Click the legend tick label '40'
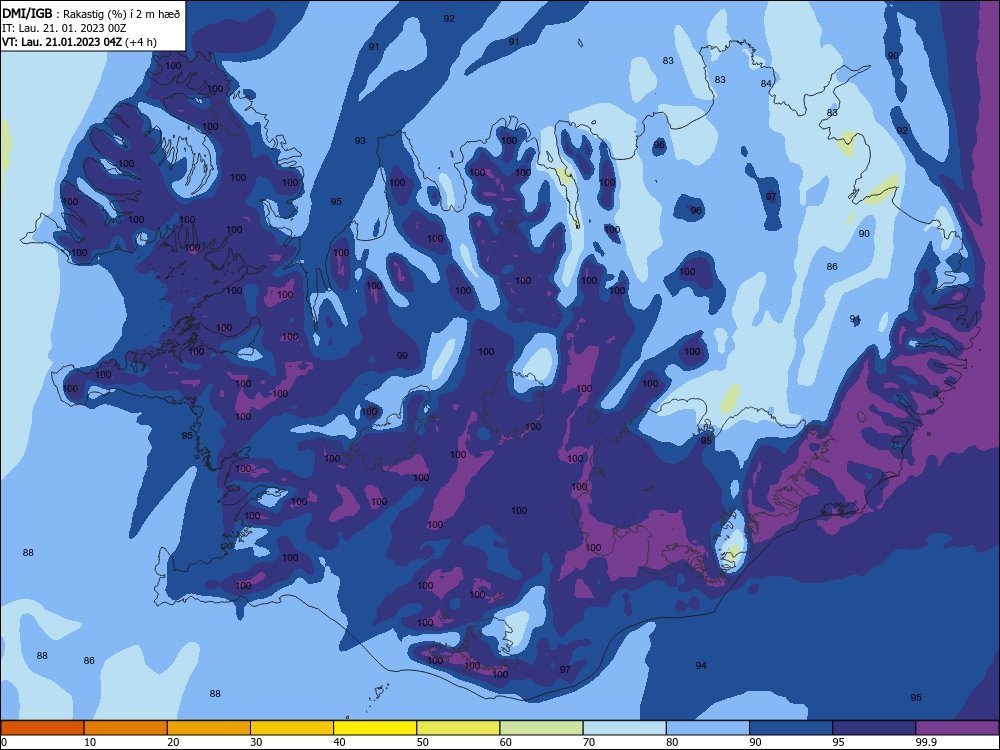 339,742
